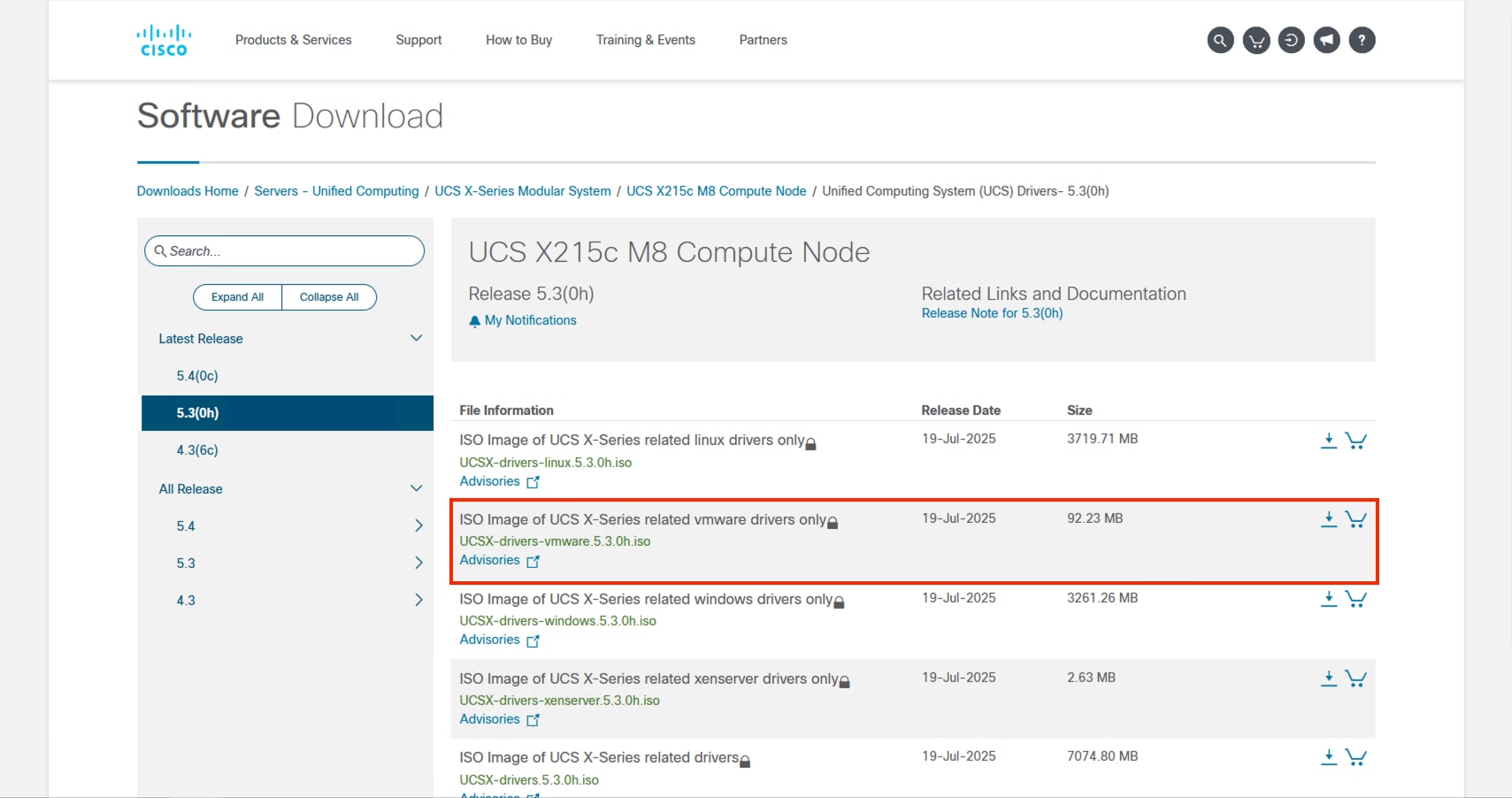Viewport: 1512px width, 798px height.
Task: Download the windows drivers ISO via download icon
Action: click(1329, 599)
